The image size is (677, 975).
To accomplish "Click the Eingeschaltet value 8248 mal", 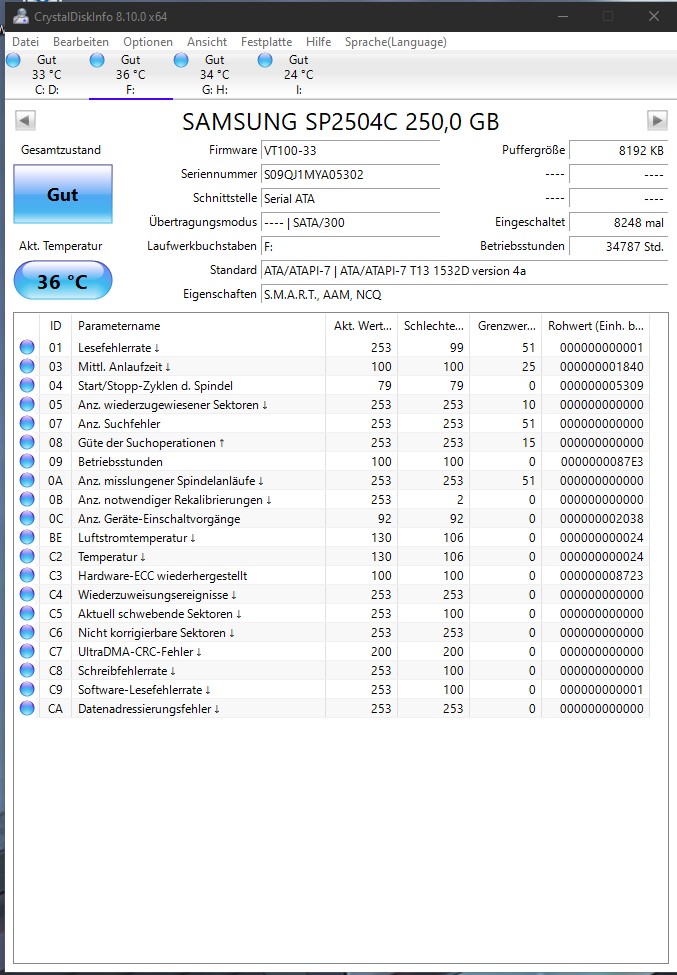I will point(618,223).
